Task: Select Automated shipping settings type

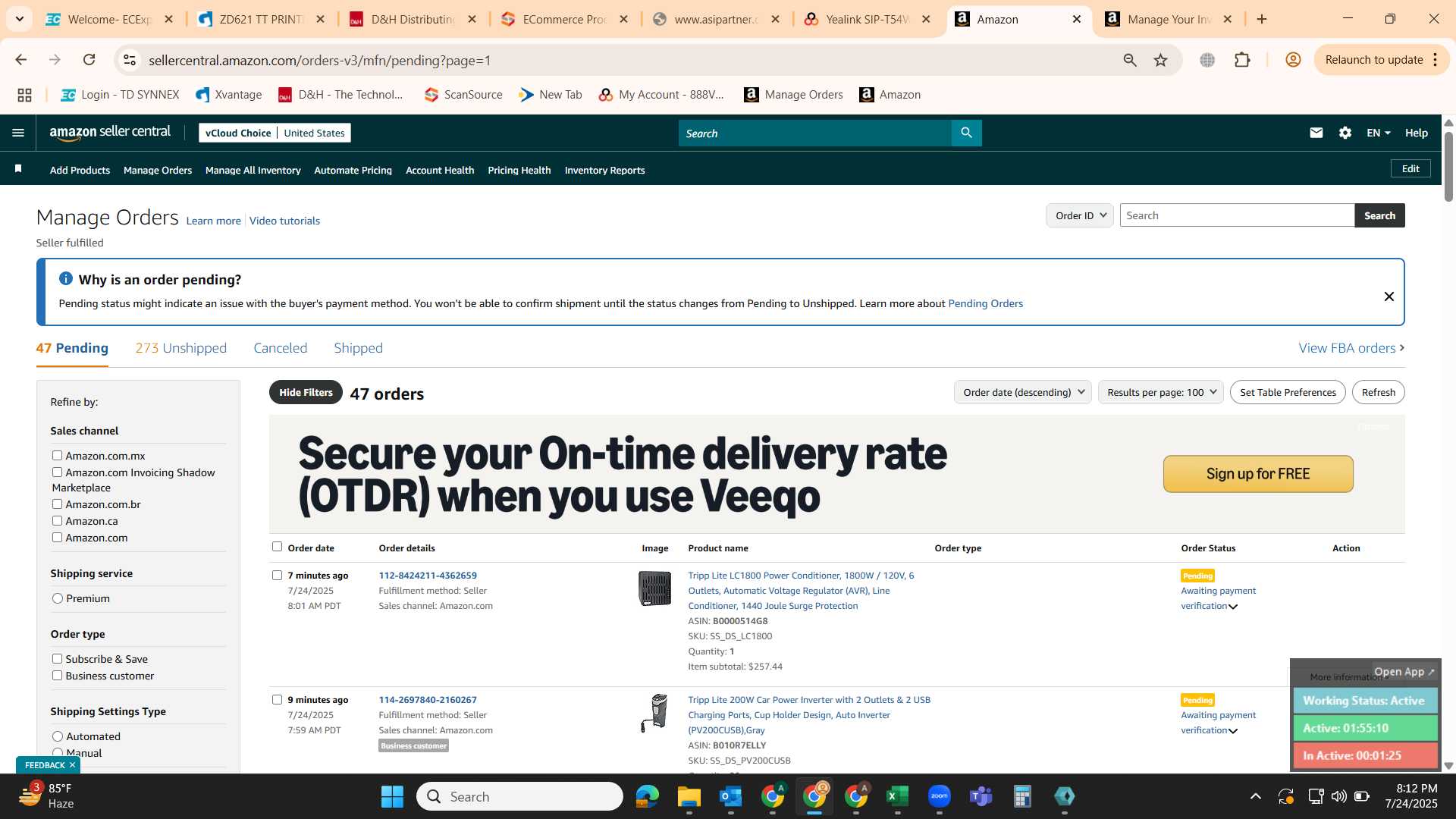Action: tap(58, 736)
